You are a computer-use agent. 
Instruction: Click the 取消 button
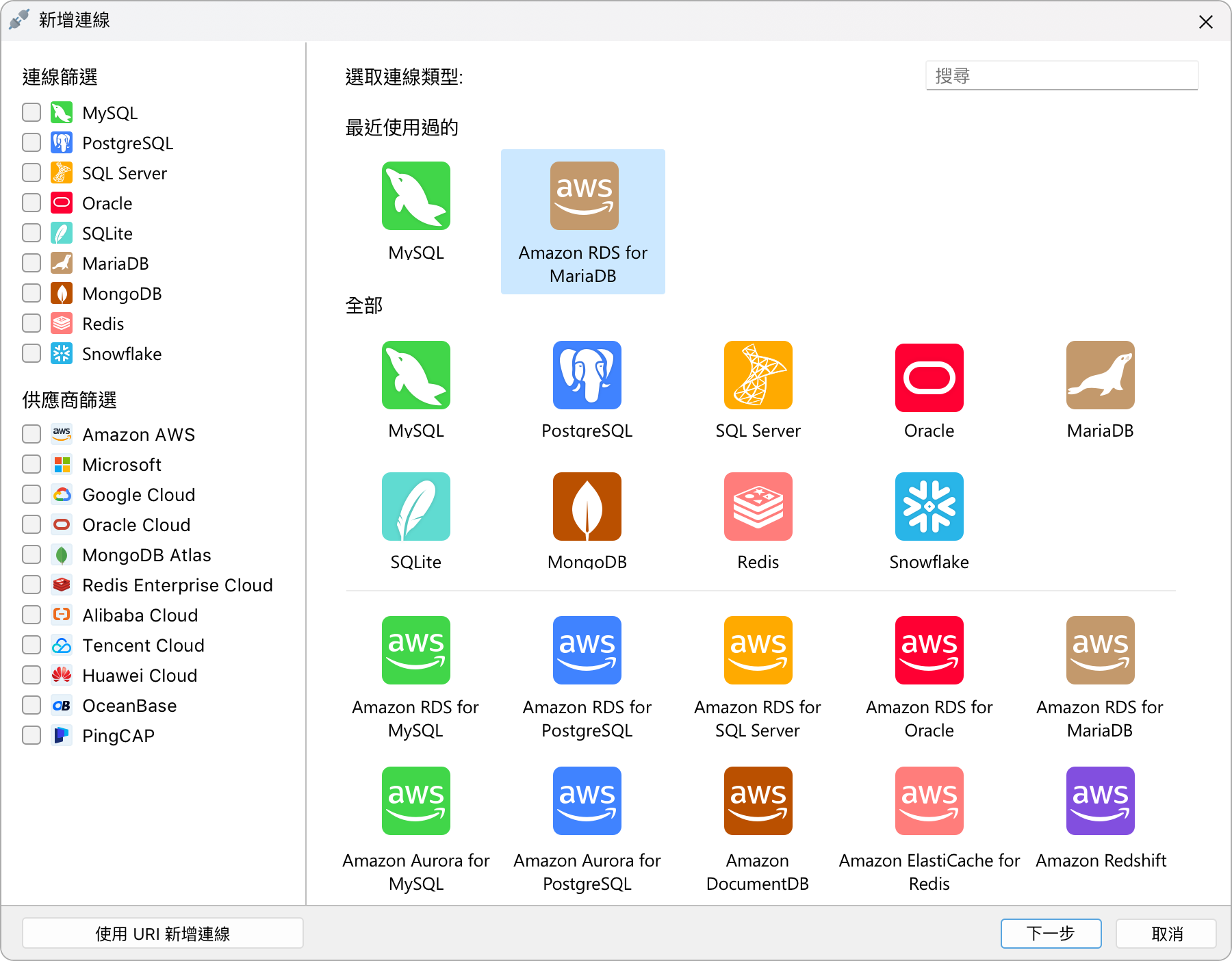[x=1166, y=934]
